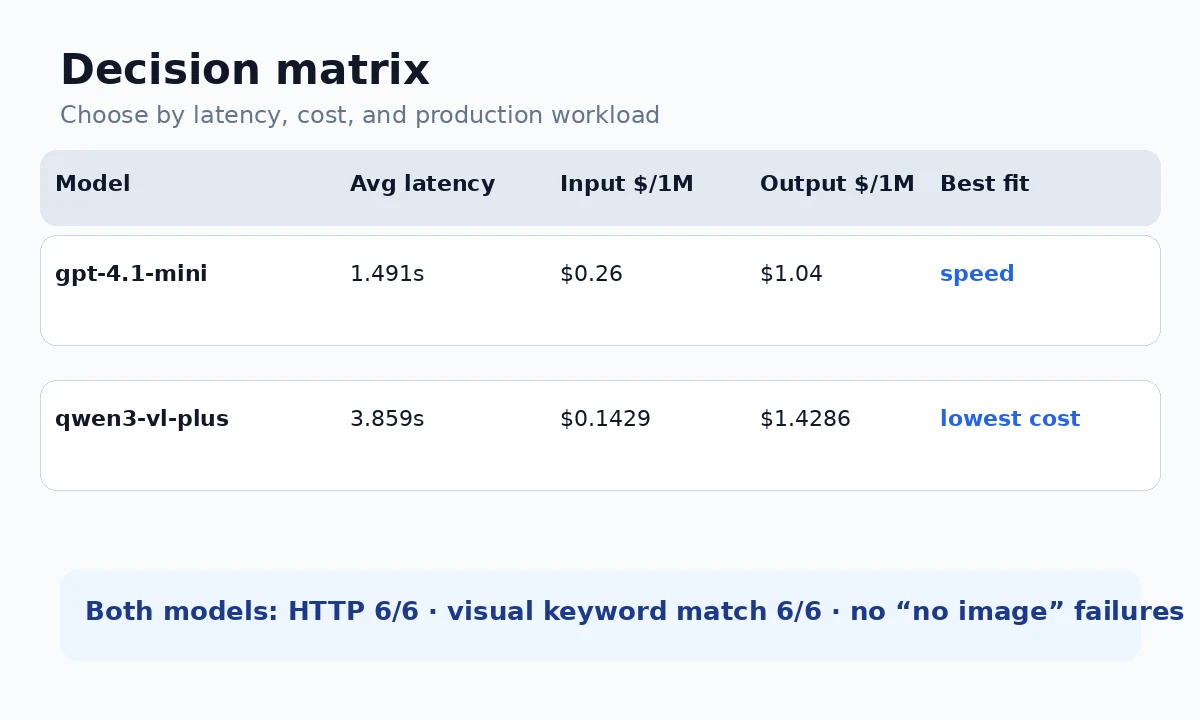
Task: Click the 3.859s latency value
Action: tap(387, 419)
